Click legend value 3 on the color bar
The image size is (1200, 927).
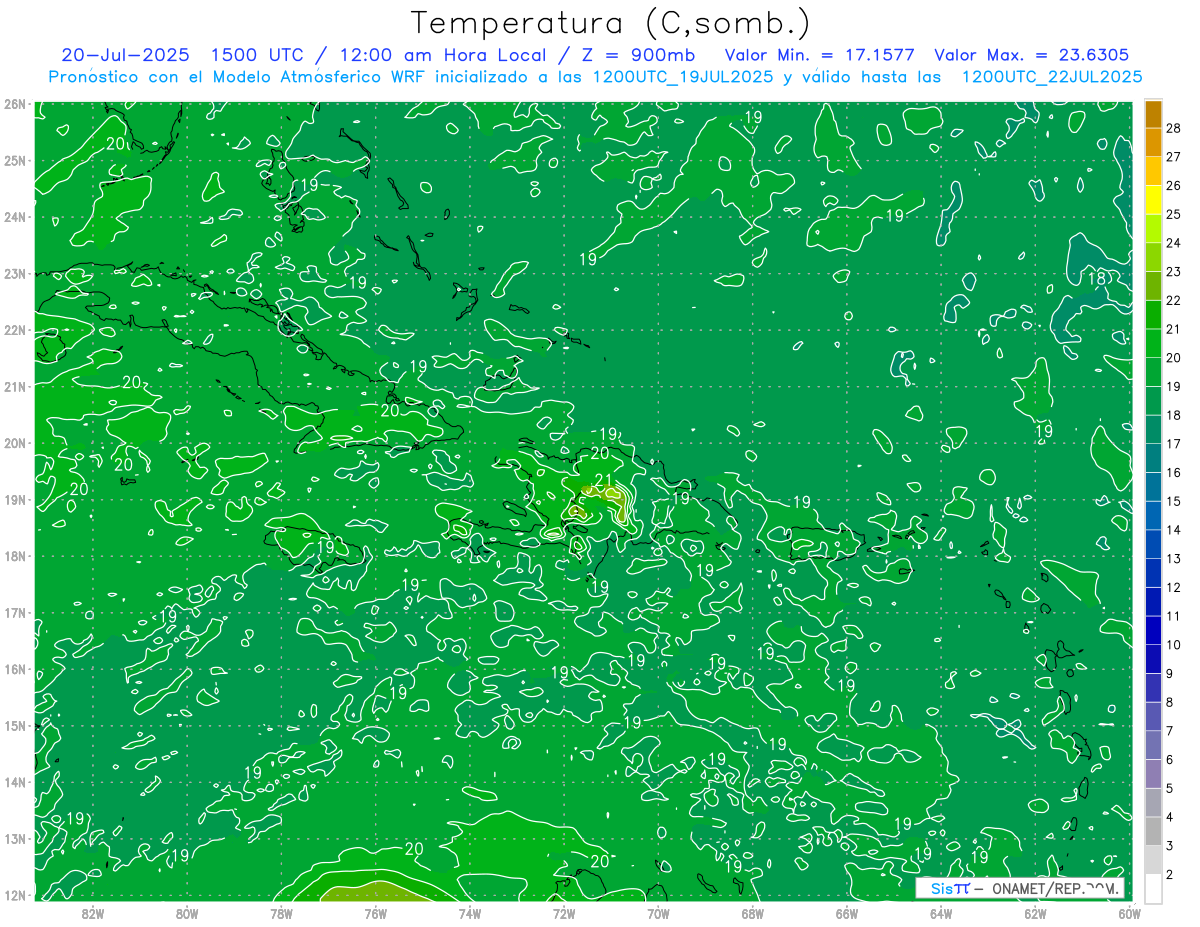click(1170, 846)
